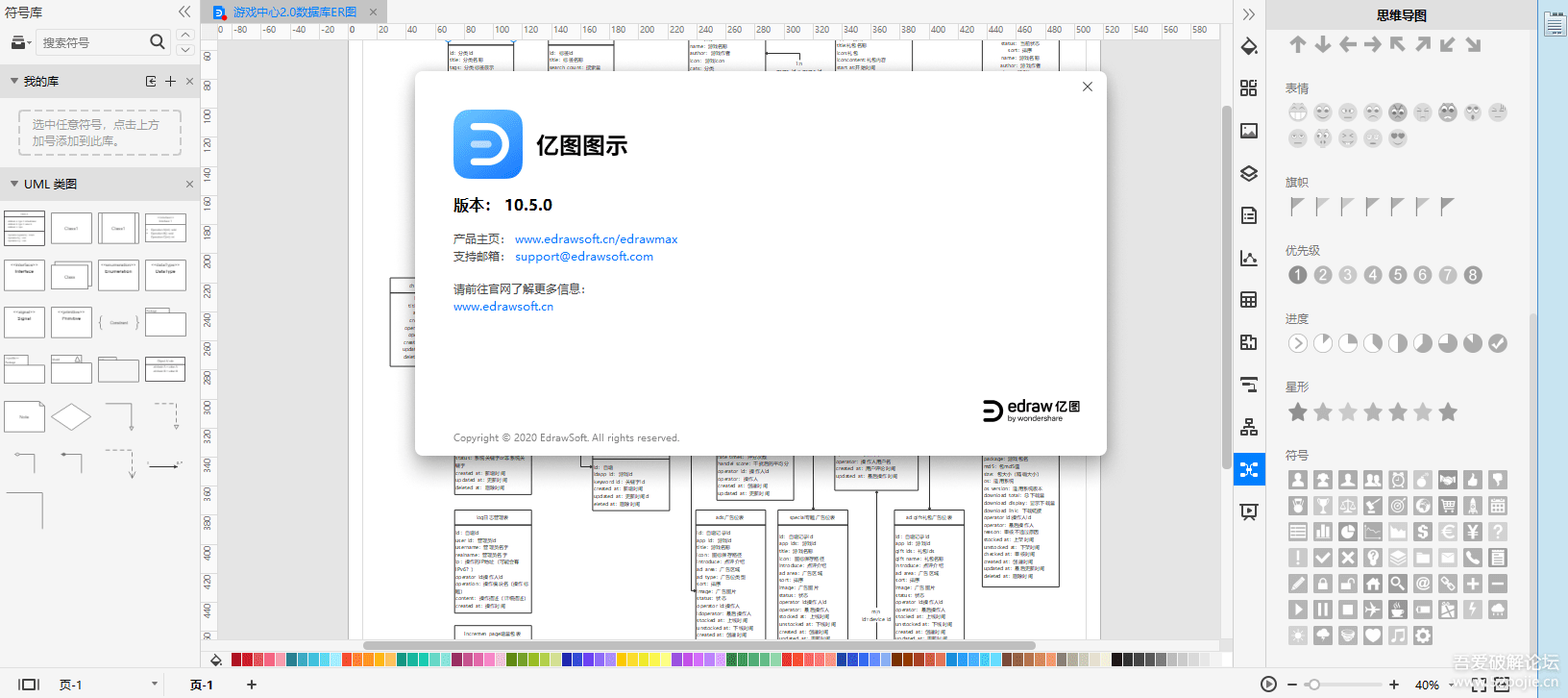Add the shopping cart symbol
This screenshot has width=1568, height=698.
[x=1448, y=506]
